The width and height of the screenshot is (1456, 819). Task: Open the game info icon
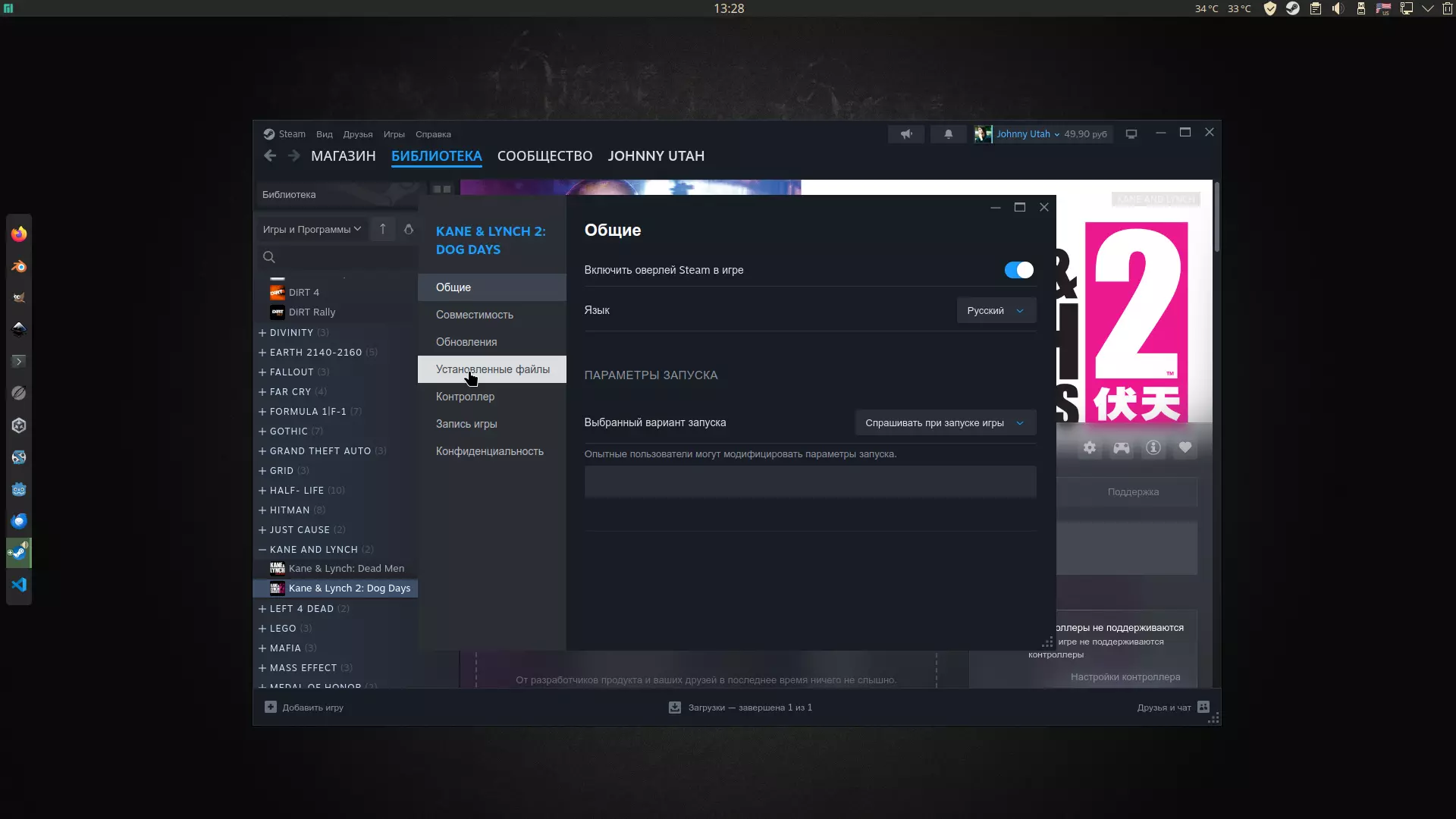click(x=1153, y=447)
